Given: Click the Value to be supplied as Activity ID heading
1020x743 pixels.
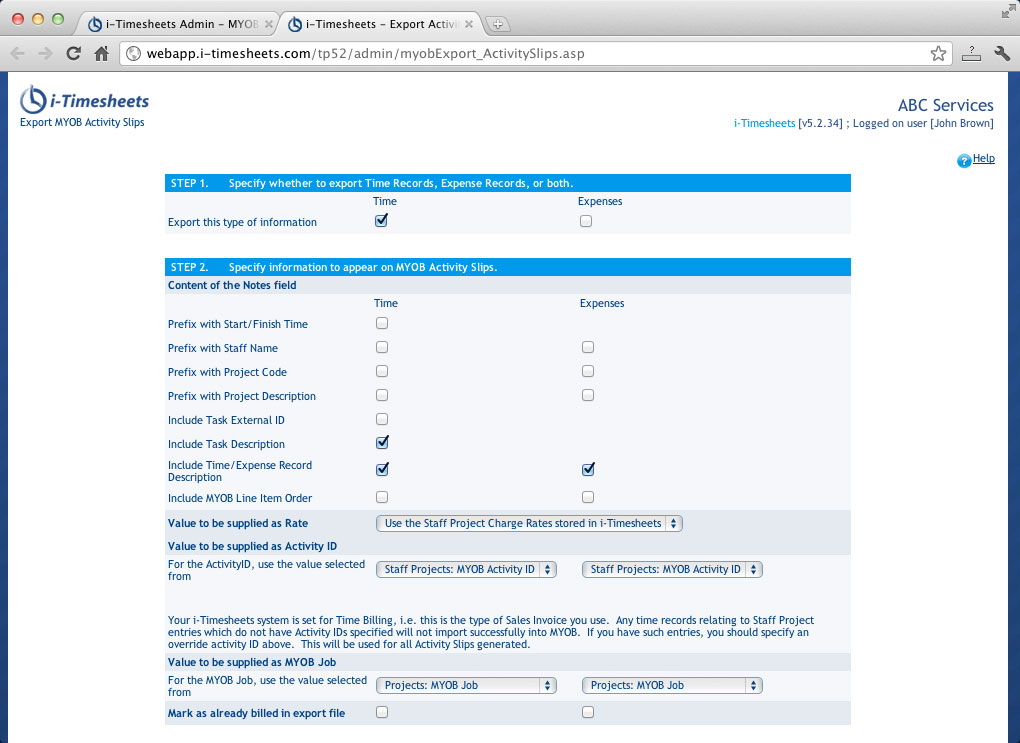Looking at the screenshot, I should 252,547.
